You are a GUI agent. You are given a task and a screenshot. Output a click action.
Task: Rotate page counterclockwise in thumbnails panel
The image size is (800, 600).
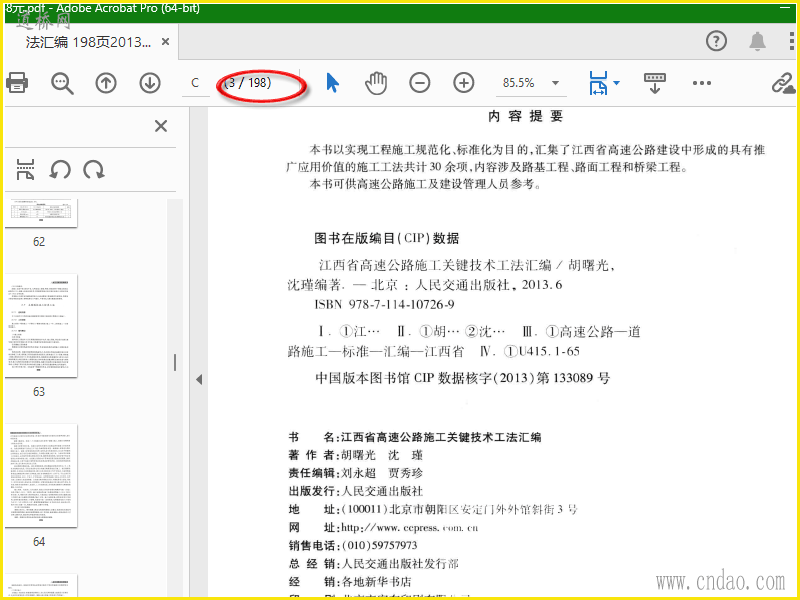(x=60, y=169)
